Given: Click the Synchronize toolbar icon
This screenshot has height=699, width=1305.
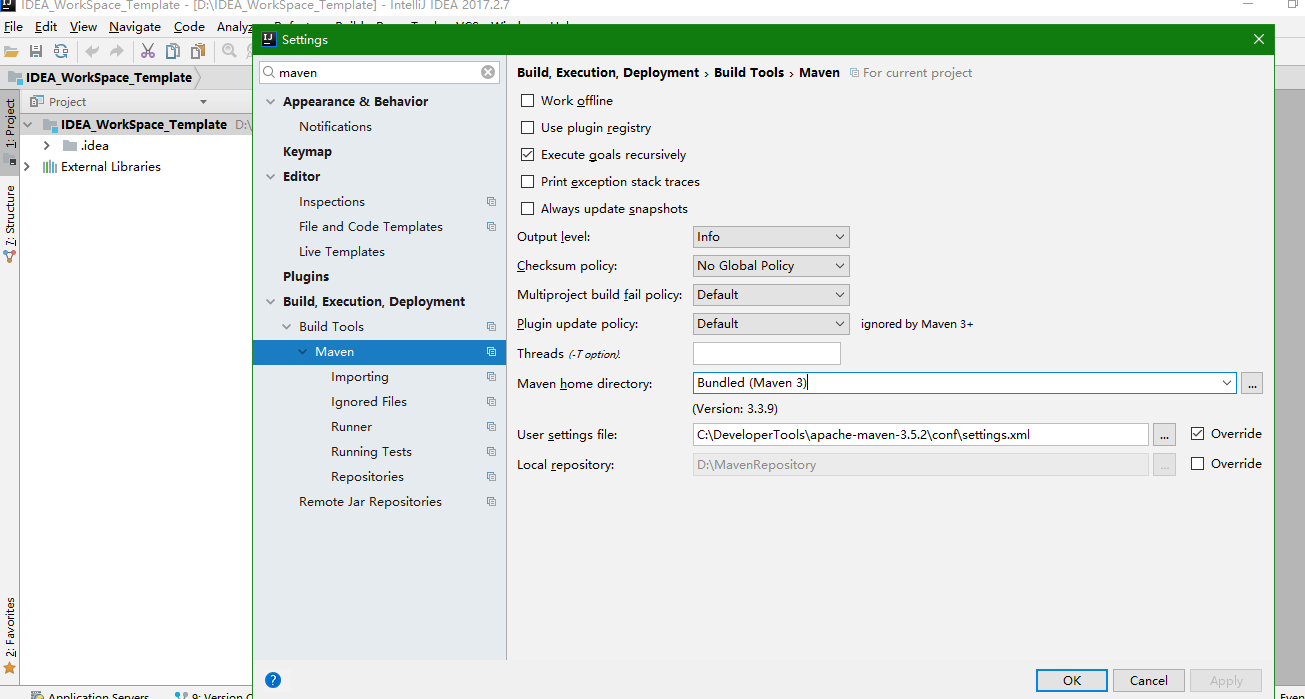Looking at the screenshot, I should tap(61, 51).
